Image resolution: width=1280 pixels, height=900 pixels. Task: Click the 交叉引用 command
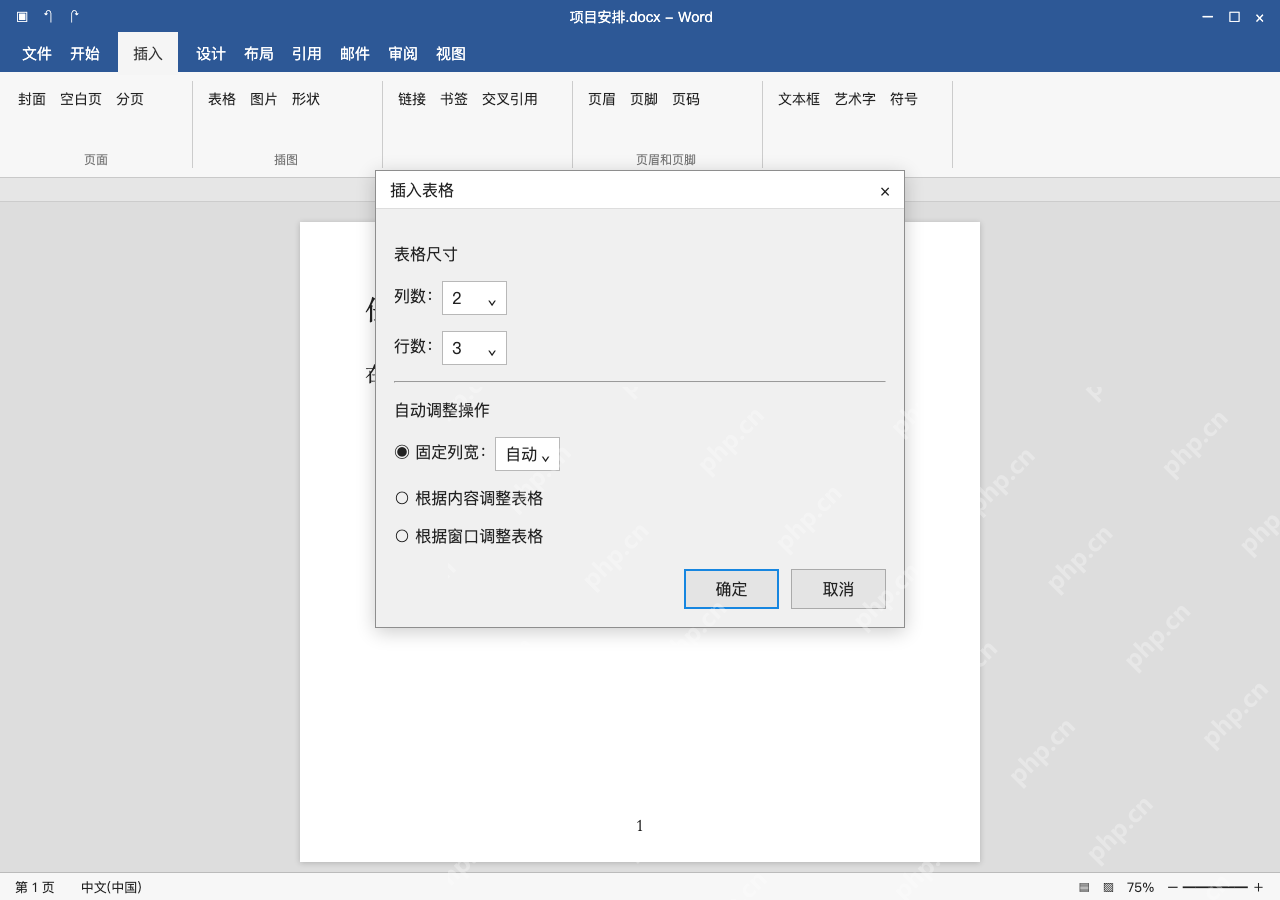(510, 99)
